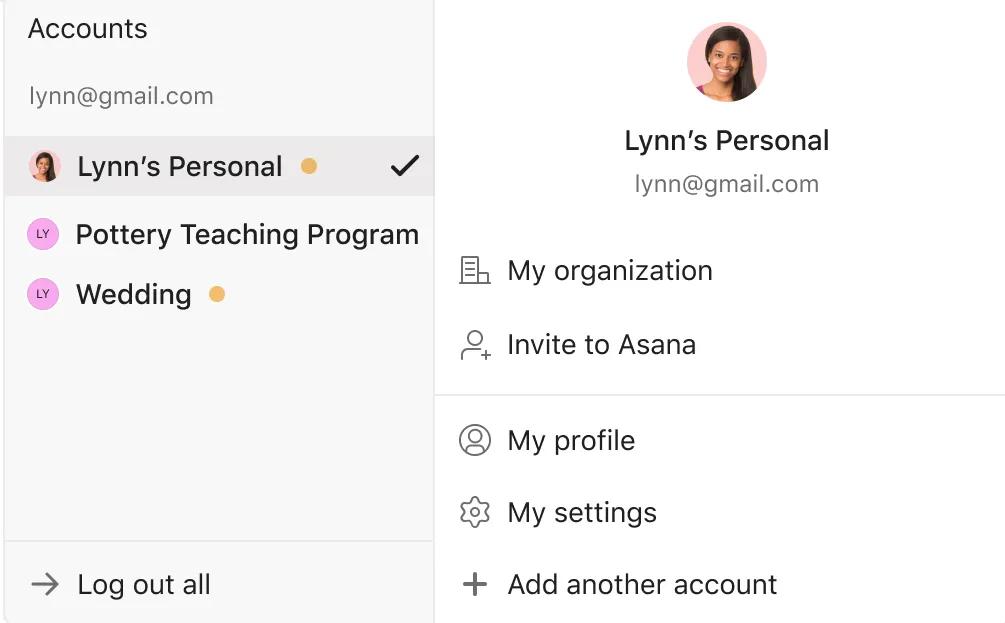This screenshot has width=1005, height=623.
Task: Click the checkmark next to Lynn's Personal
Action: pos(404,166)
